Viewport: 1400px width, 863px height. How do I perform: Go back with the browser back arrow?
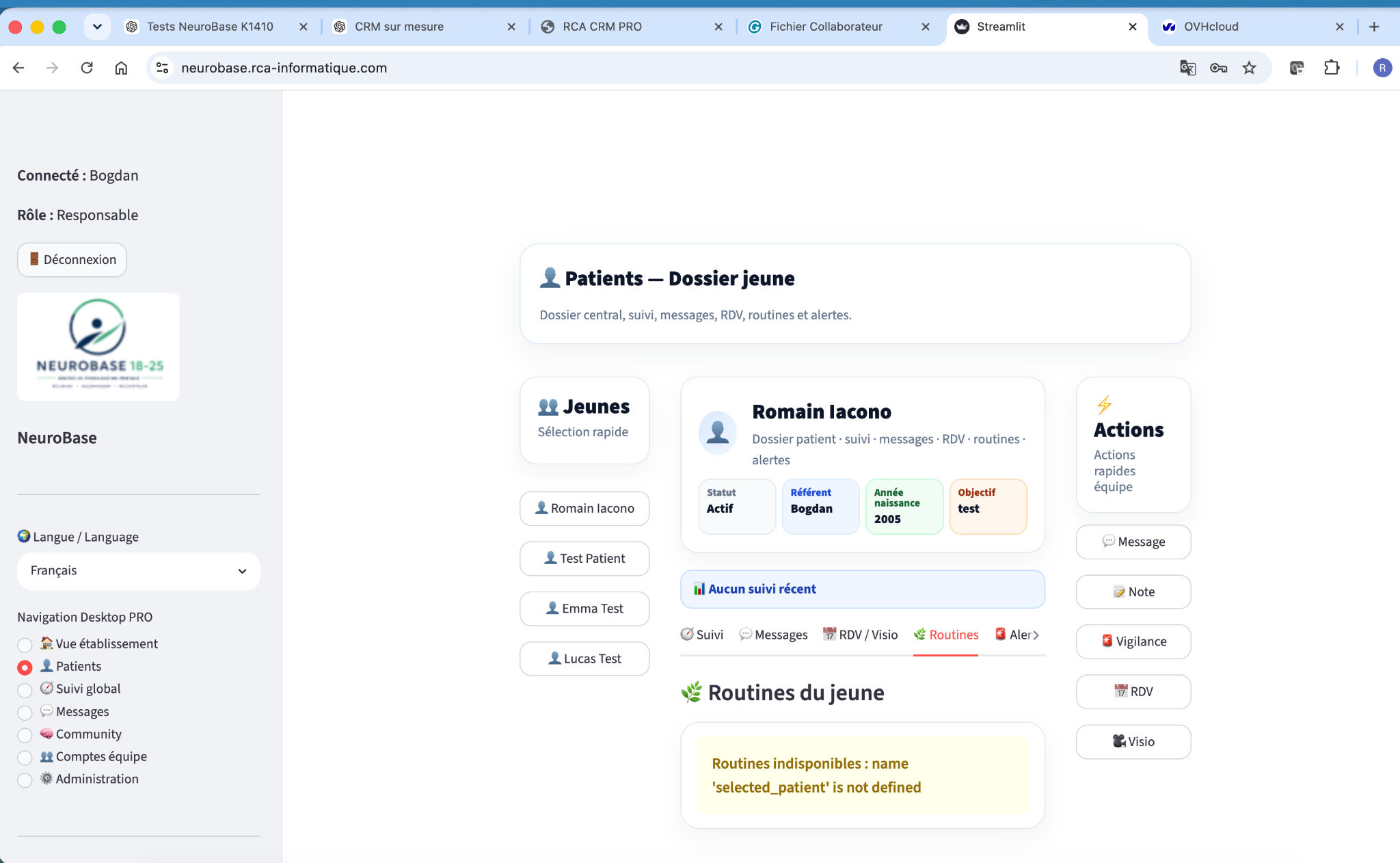18,68
